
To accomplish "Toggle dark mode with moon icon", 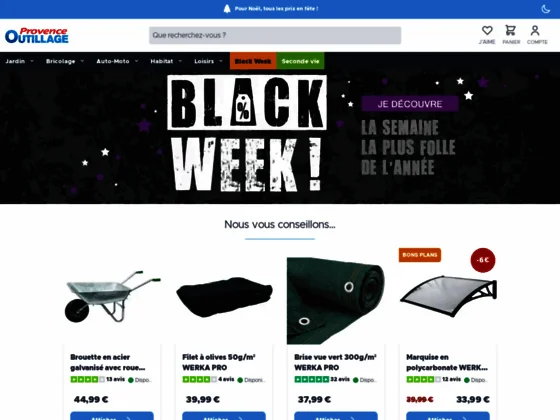I will point(545,9).
